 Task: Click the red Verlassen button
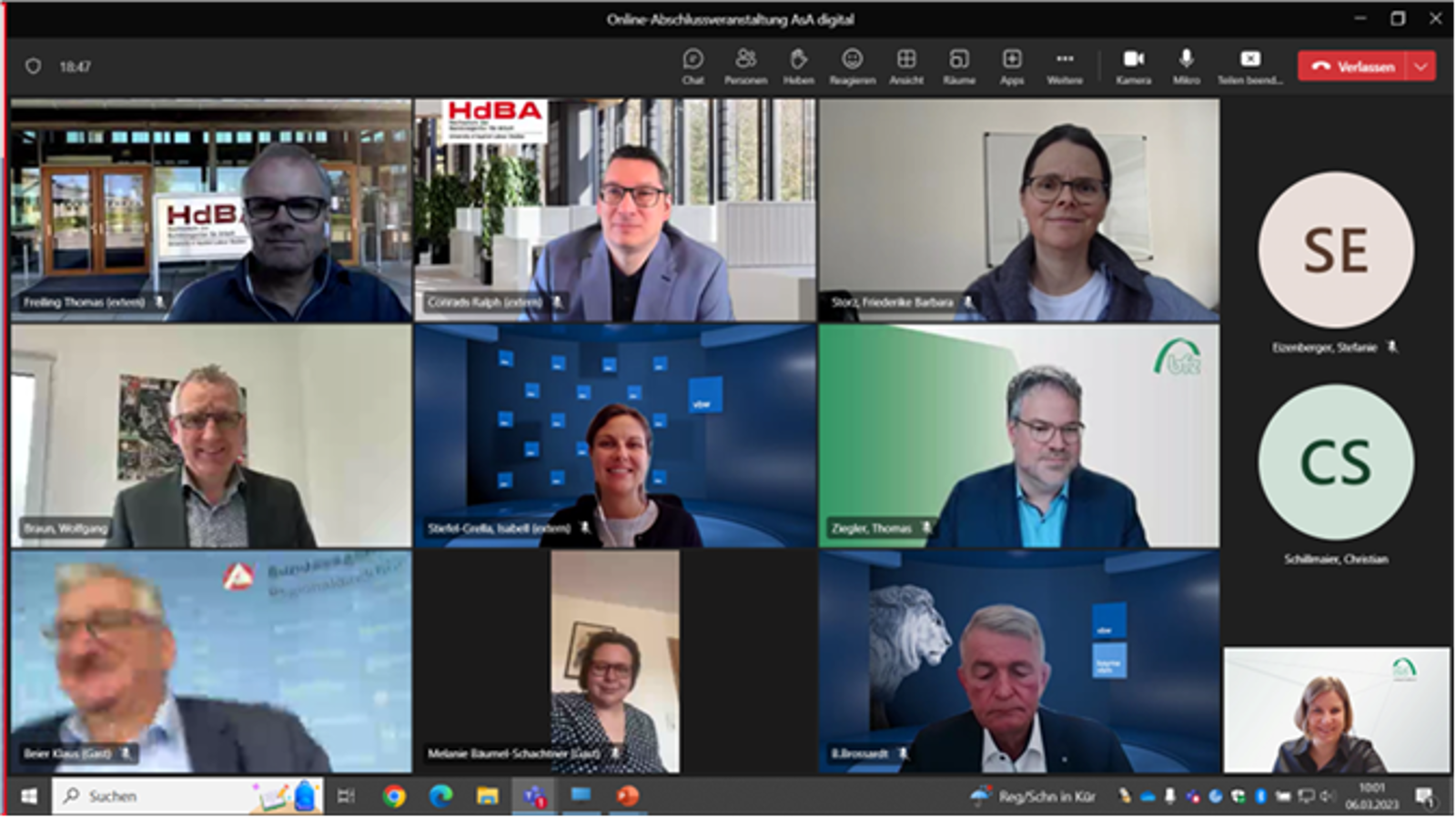[1352, 66]
